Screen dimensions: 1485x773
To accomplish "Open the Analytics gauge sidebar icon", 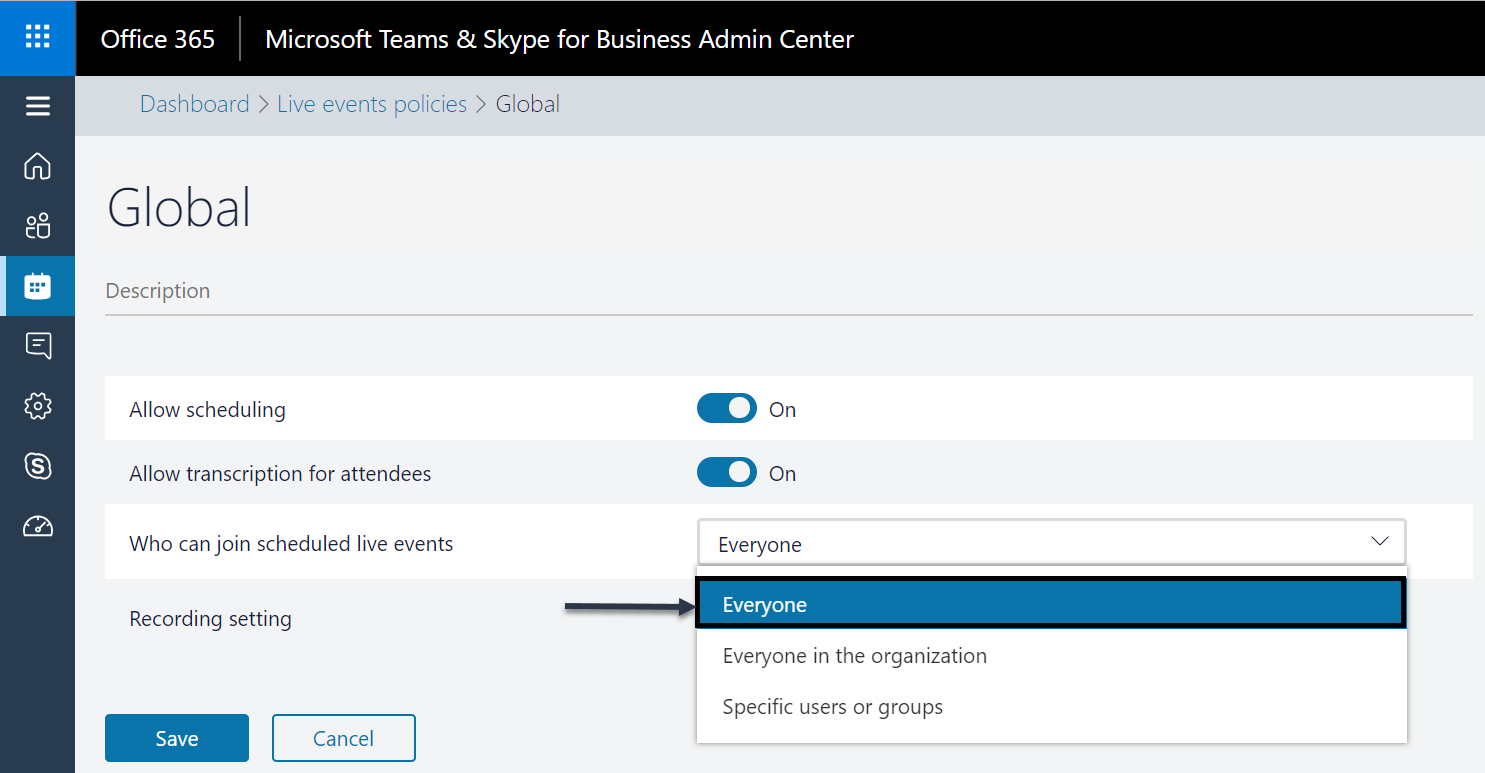I will pyautogui.click(x=37, y=526).
